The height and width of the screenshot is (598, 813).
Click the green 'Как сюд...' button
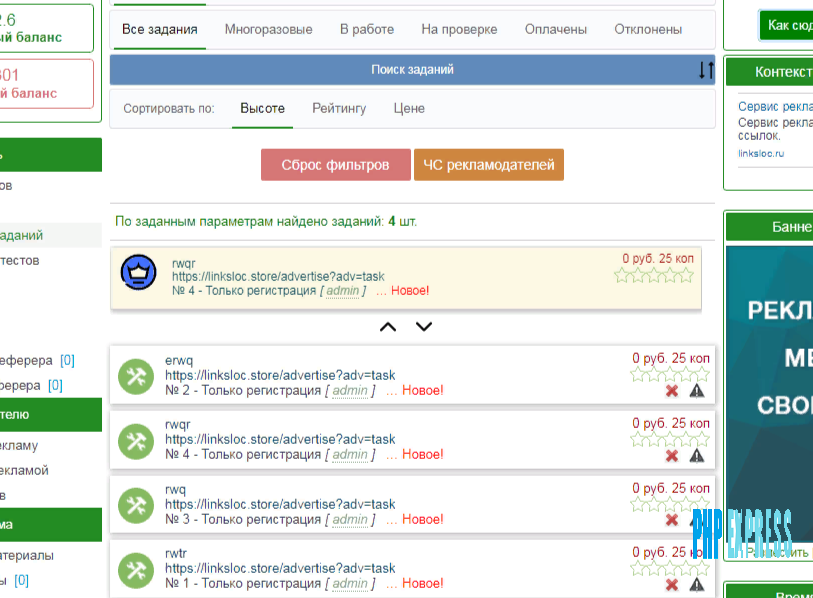pyautogui.click(x=786, y=25)
